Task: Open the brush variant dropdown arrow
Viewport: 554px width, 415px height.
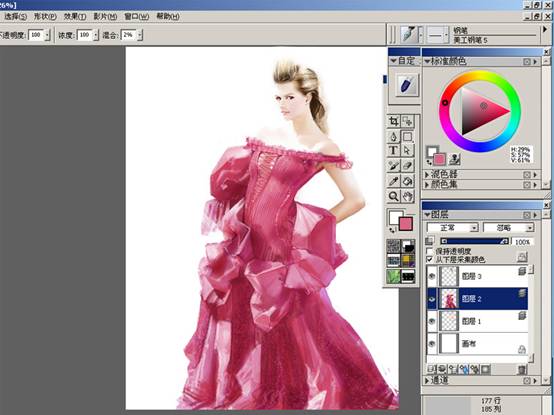Action: 447,35
